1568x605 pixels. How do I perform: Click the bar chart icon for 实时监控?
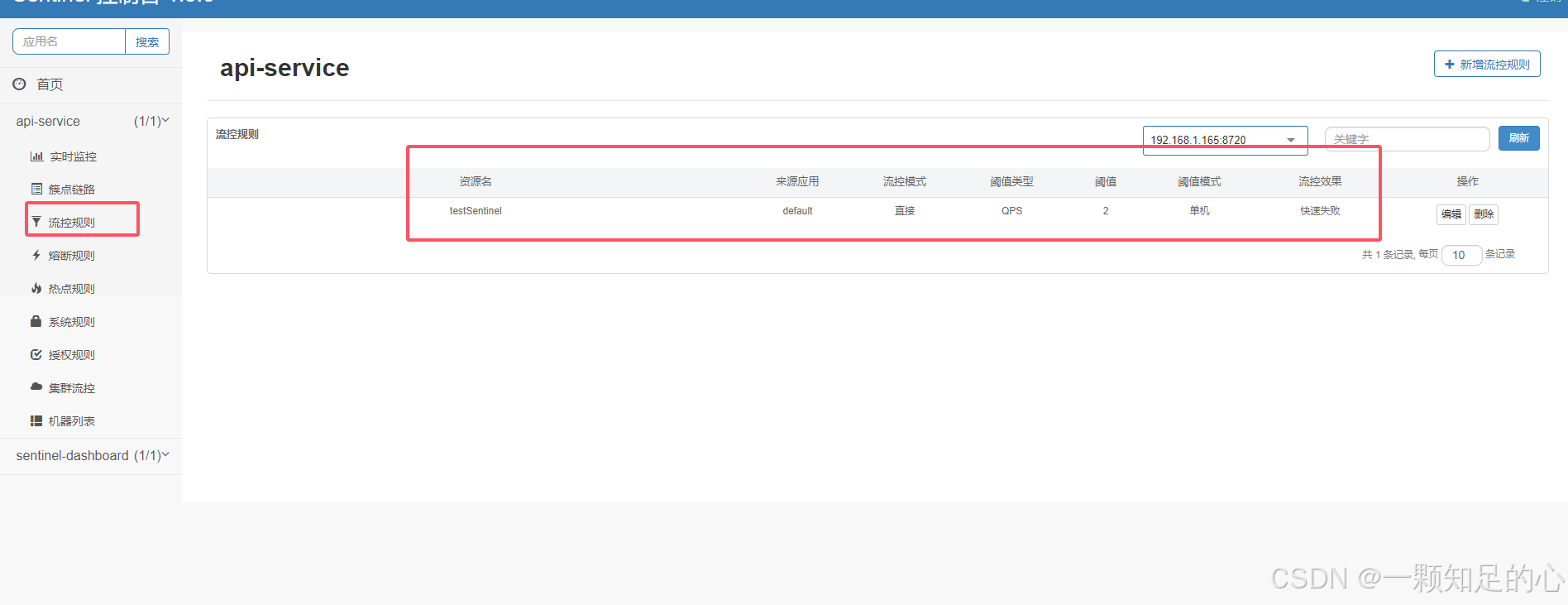pyautogui.click(x=36, y=156)
